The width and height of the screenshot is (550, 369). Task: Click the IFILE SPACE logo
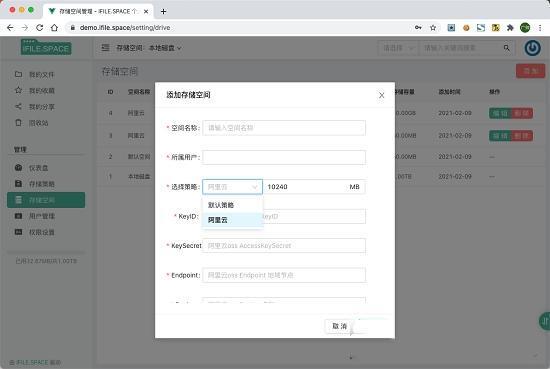coord(46,47)
